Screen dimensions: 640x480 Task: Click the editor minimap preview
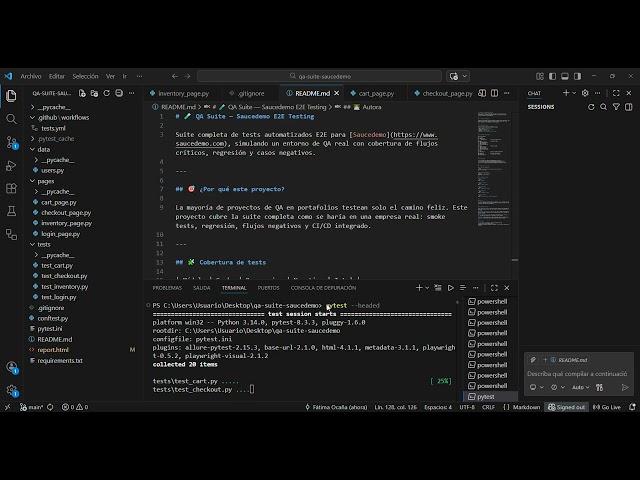tap(493, 169)
